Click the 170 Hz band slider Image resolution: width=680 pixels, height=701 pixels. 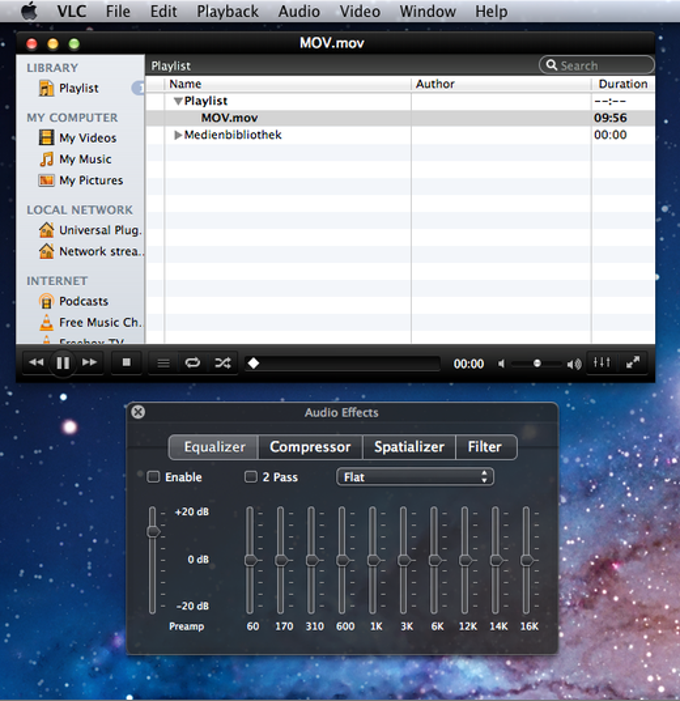(281, 560)
